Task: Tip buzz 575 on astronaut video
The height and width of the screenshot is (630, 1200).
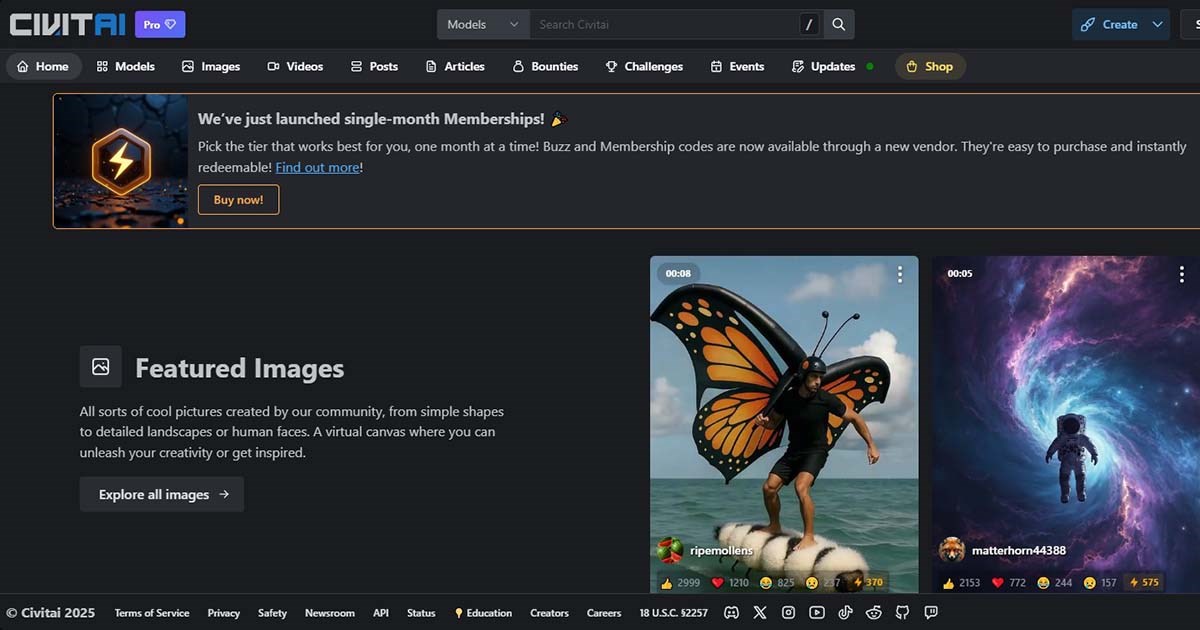Action: 1143,582
